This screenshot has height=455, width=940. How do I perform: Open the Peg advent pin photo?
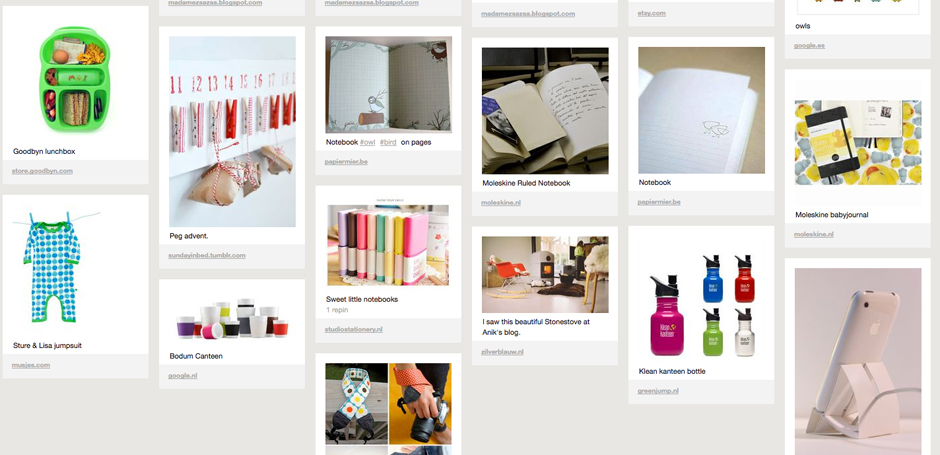pos(232,131)
